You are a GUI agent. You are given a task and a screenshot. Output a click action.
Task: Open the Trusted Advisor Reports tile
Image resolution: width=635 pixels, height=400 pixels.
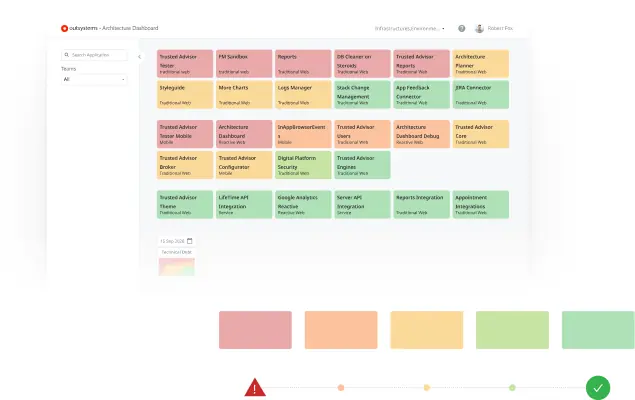421,64
